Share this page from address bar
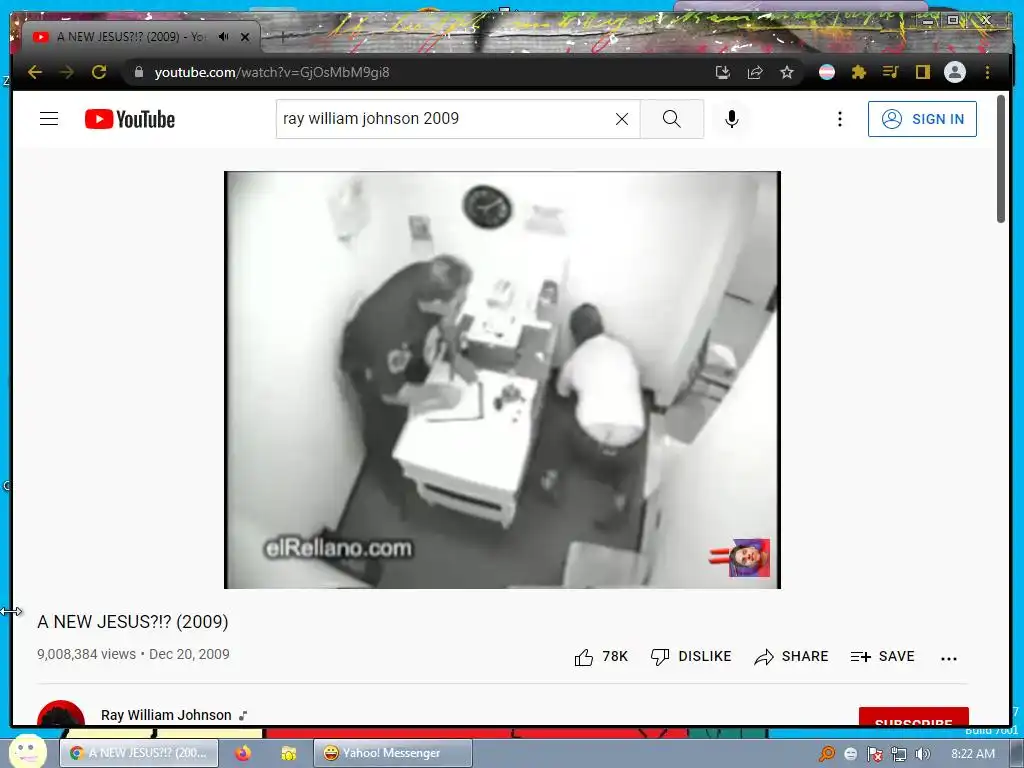Screen dimensions: 1024x768 [755, 72]
